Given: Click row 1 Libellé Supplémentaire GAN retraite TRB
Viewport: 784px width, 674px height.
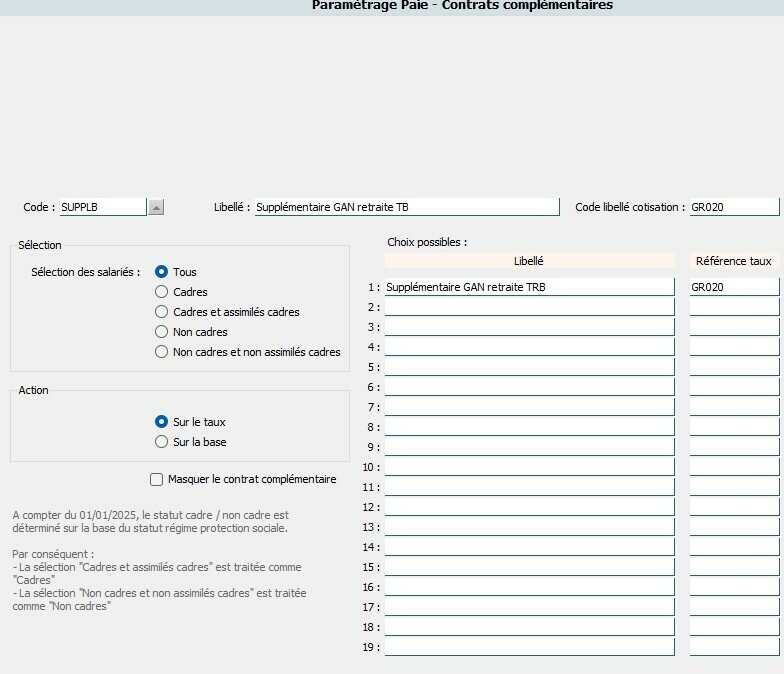Looking at the screenshot, I should click(530, 287).
